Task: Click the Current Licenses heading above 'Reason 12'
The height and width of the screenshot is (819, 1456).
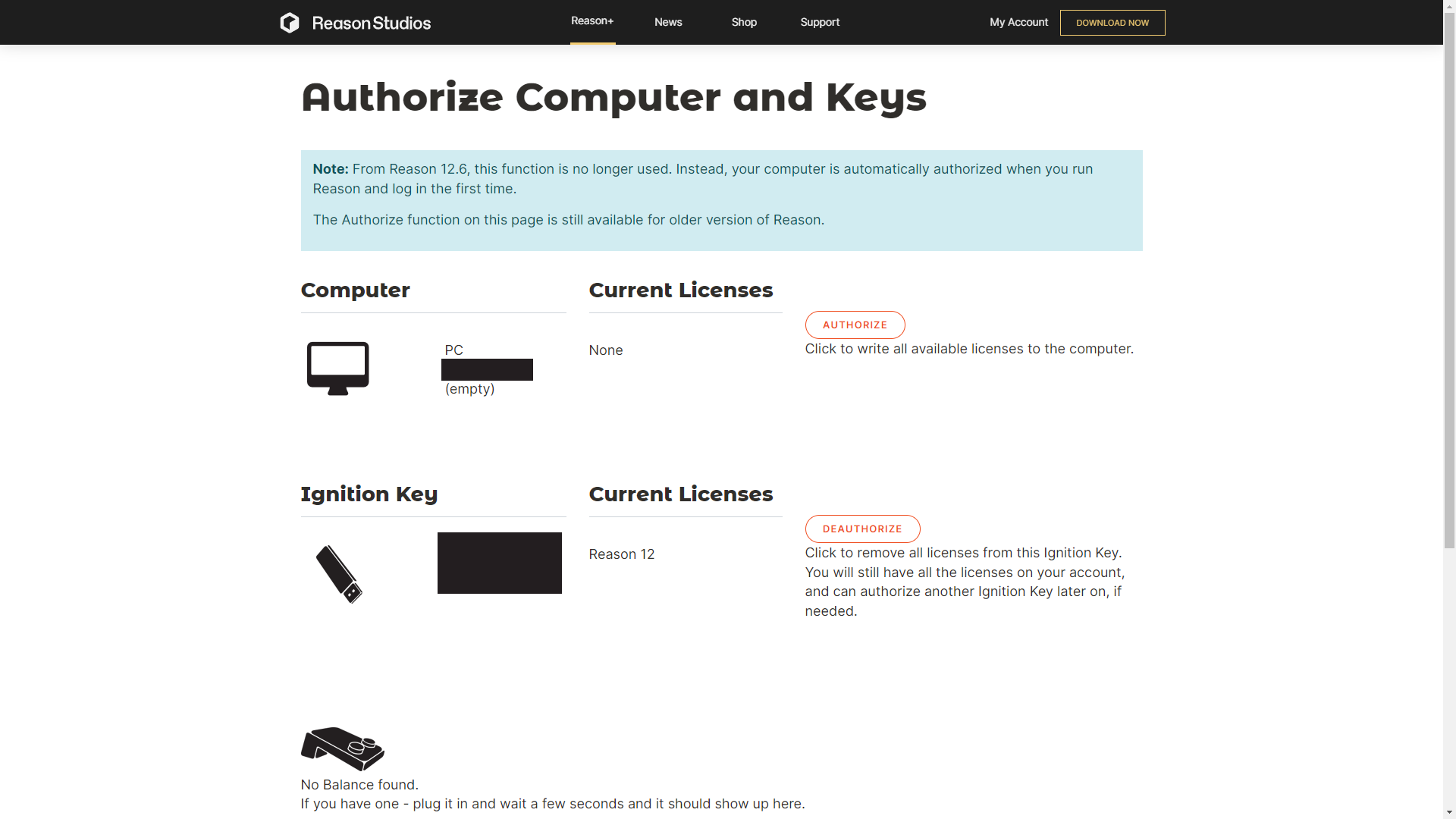Action: click(x=681, y=494)
